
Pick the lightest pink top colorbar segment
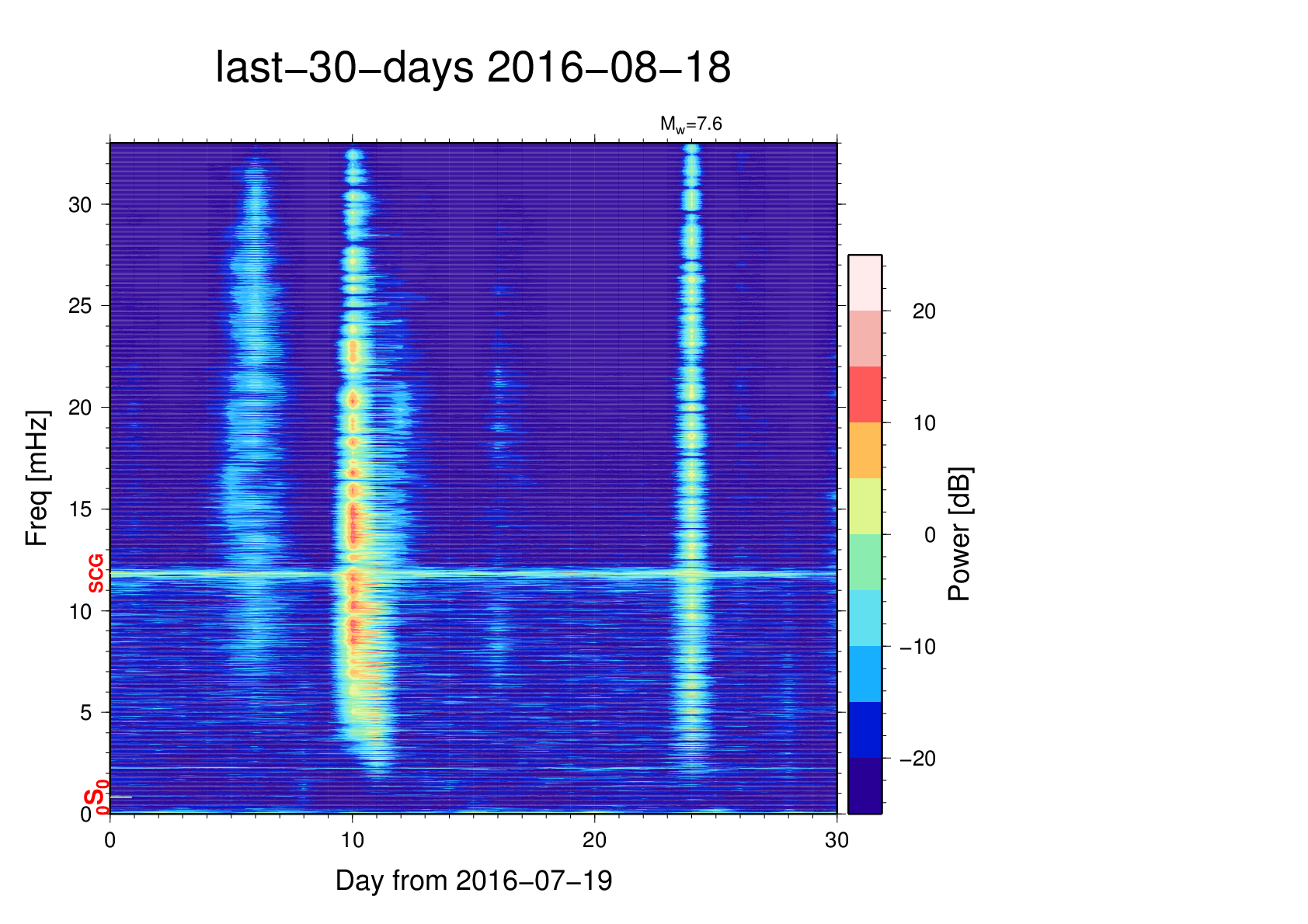pos(864,283)
